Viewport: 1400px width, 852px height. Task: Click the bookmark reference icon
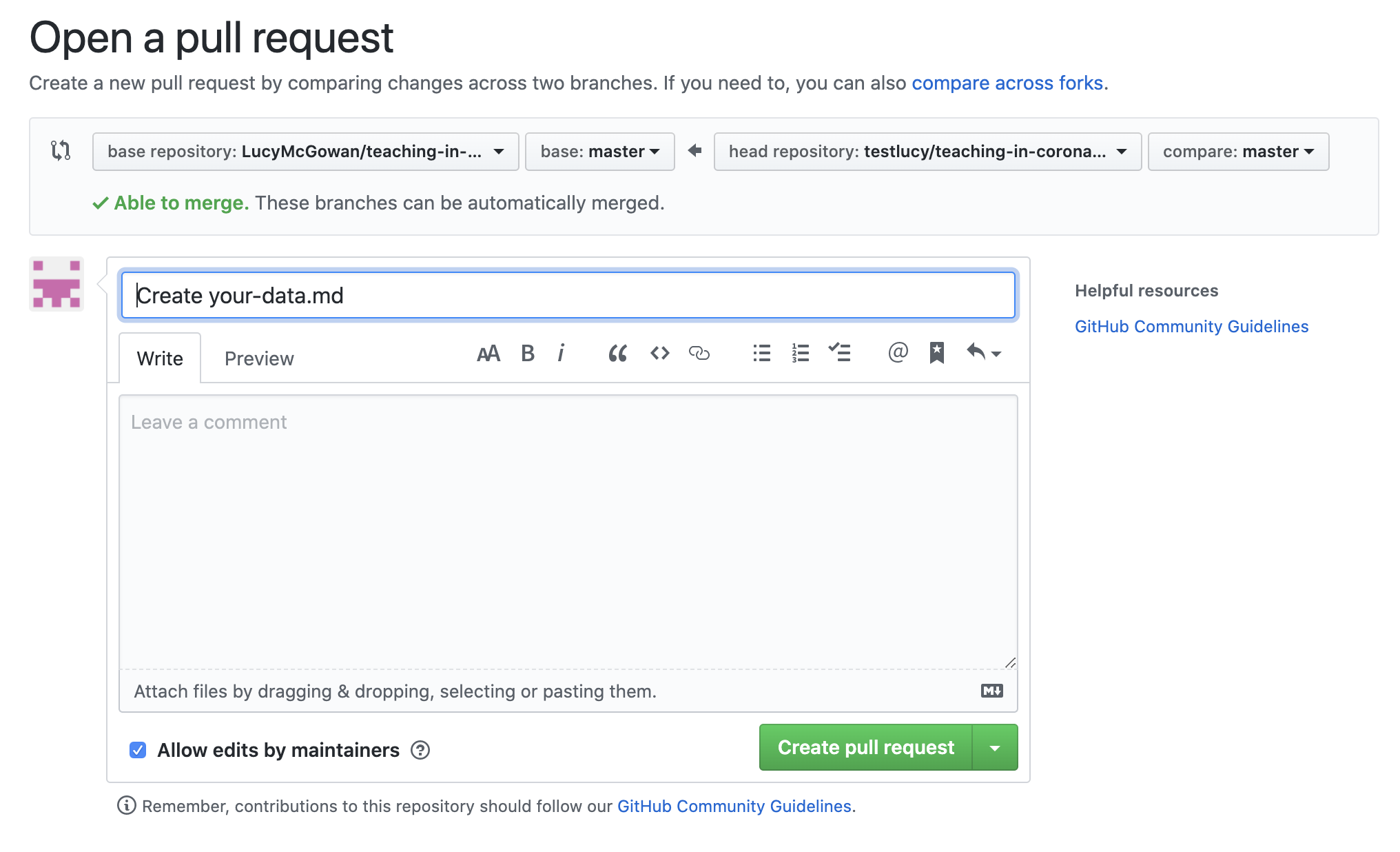click(x=936, y=353)
